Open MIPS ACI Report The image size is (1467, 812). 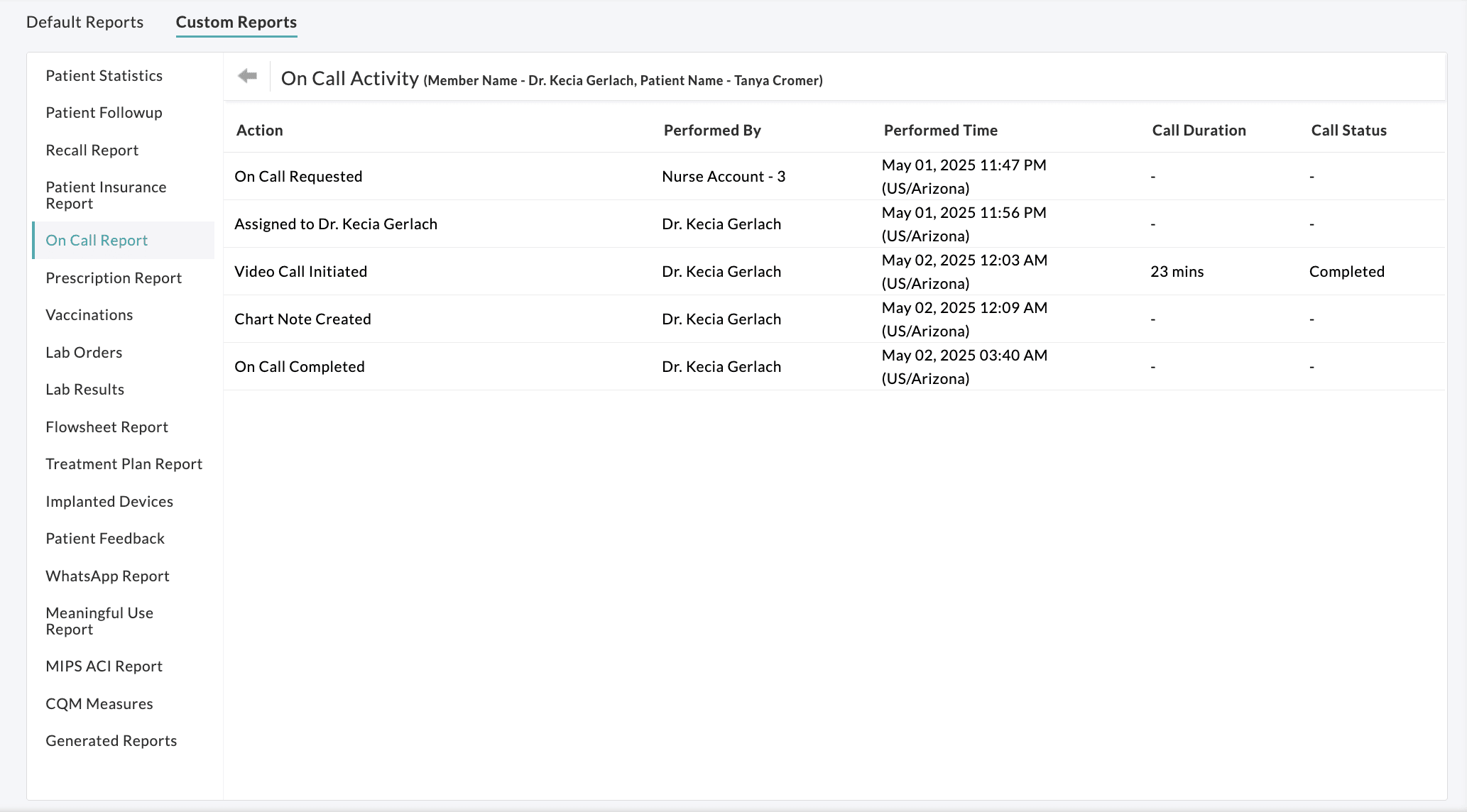coord(104,666)
